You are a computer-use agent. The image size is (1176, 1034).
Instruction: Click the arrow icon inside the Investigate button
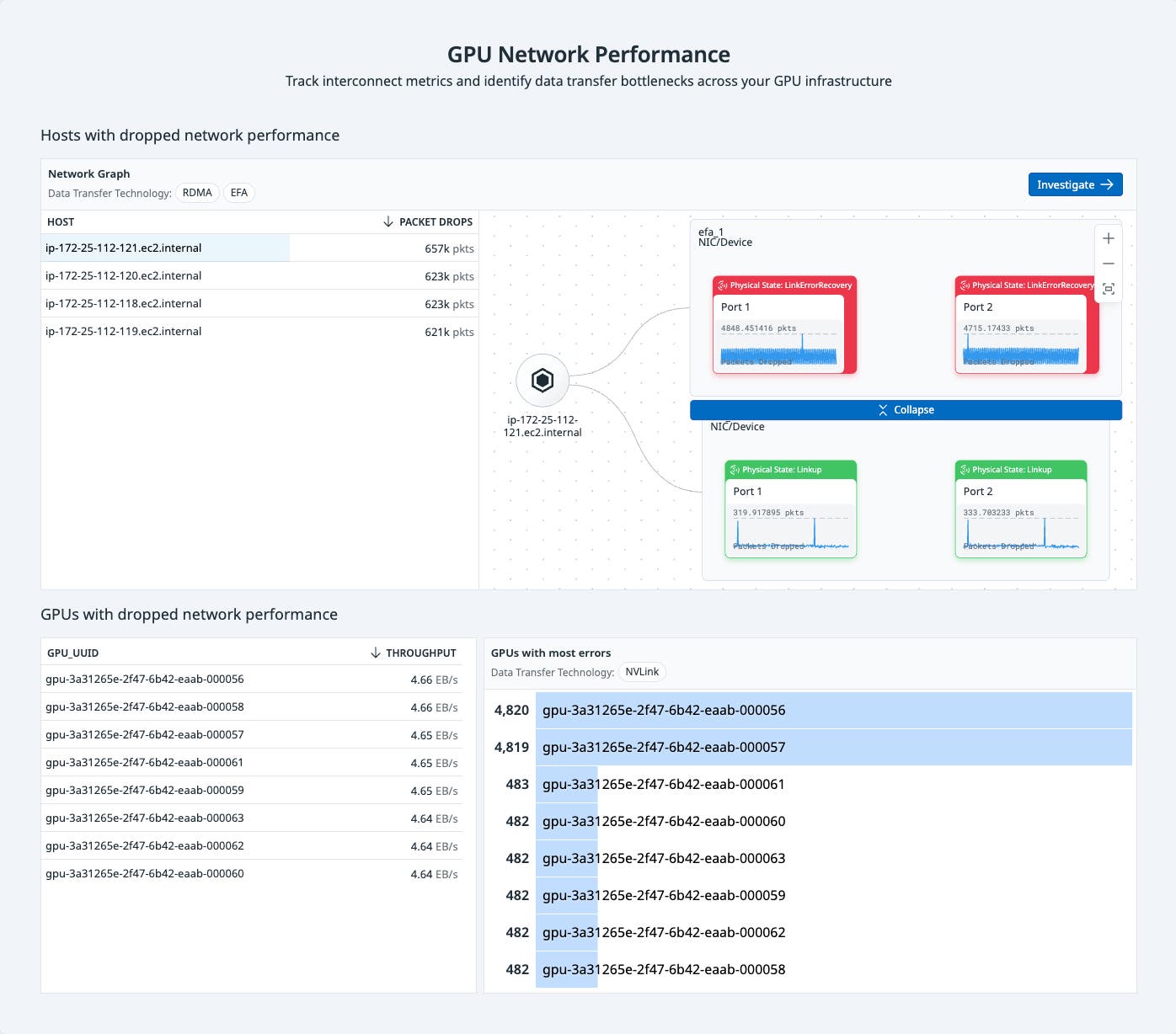click(x=1106, y=184)
